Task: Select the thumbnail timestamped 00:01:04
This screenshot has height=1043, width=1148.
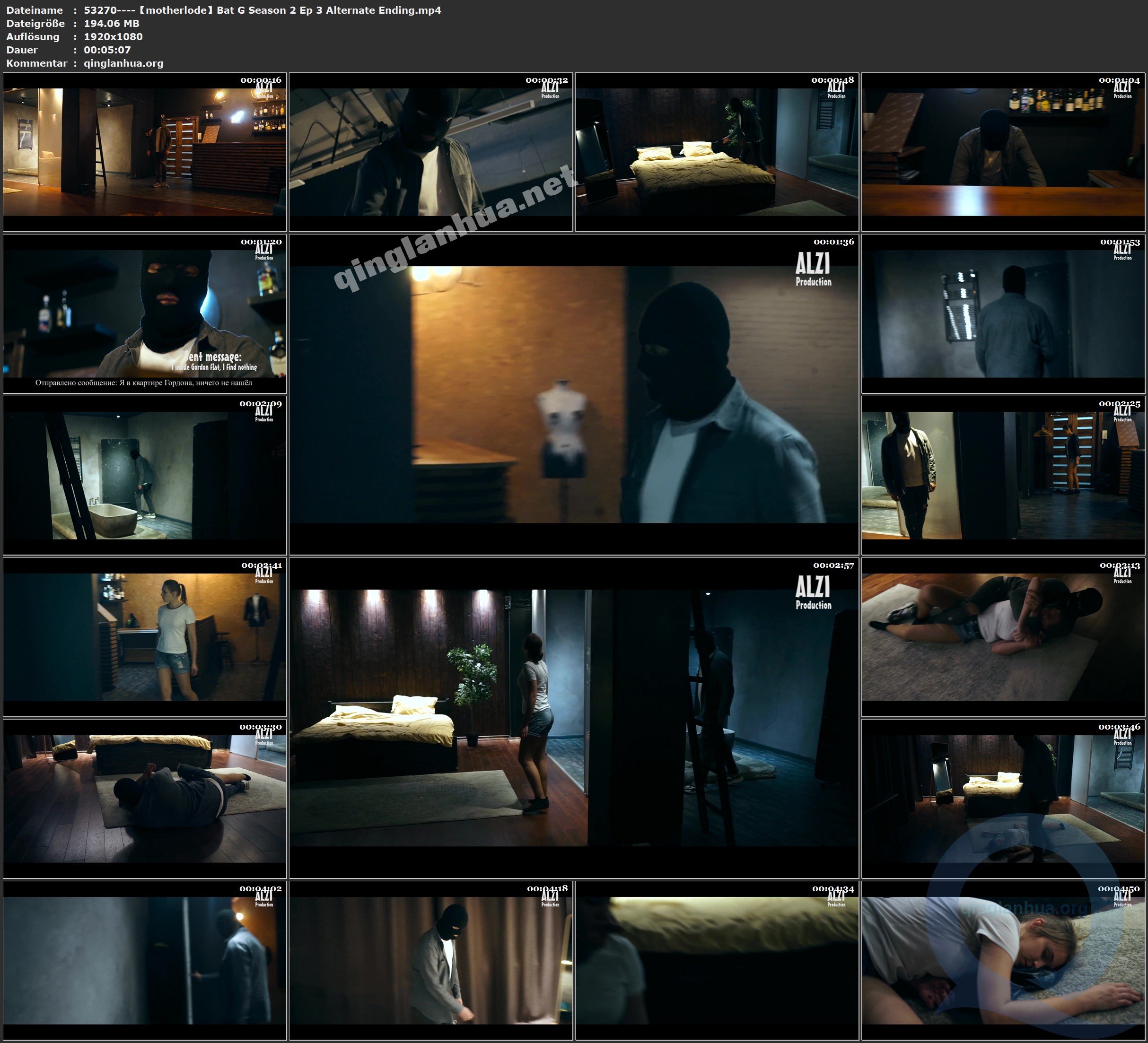Action: click(x=1003, y=152)
